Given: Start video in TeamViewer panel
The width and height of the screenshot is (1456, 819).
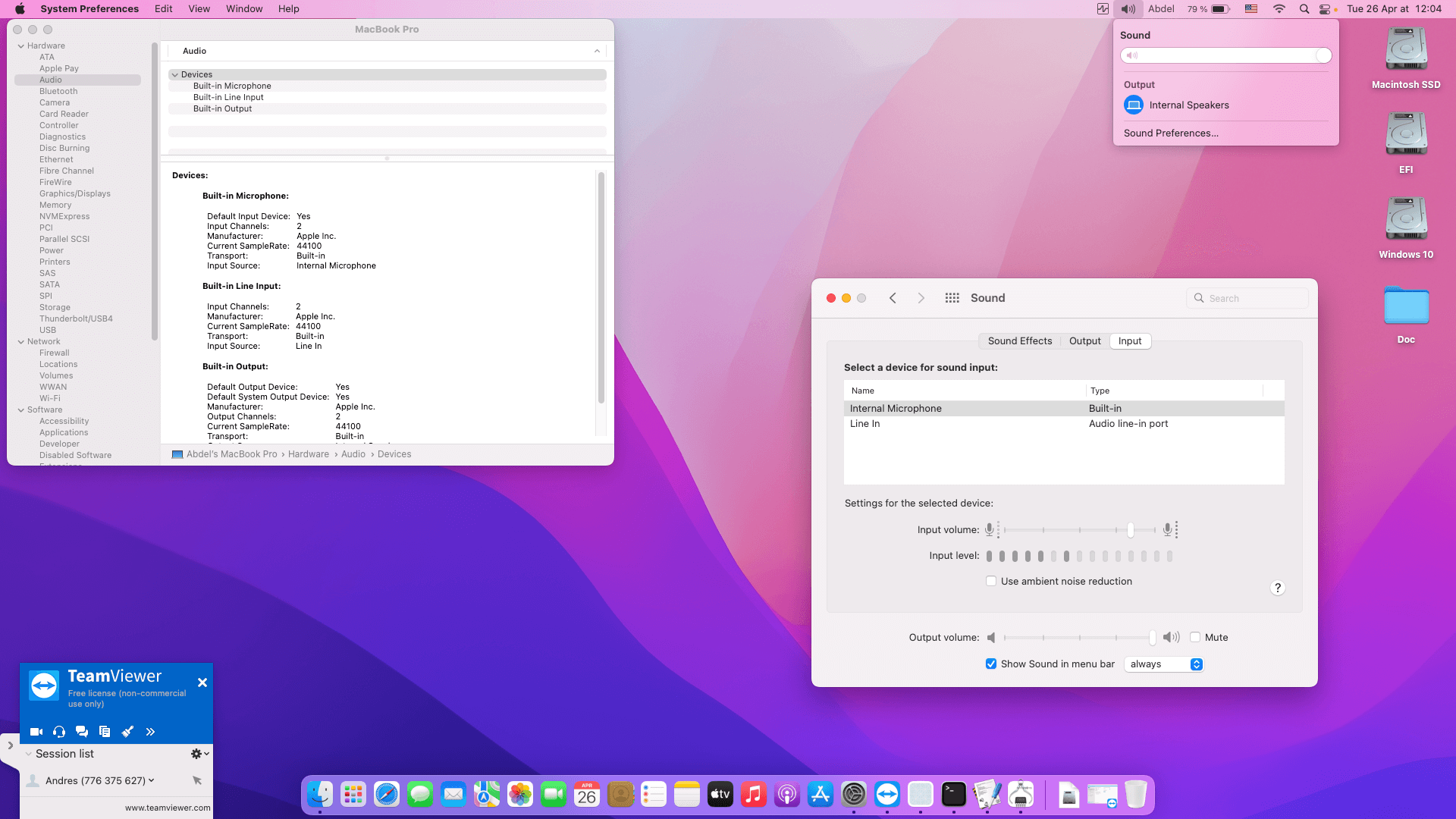Looking at the screenshot, I should coord(36,732).
